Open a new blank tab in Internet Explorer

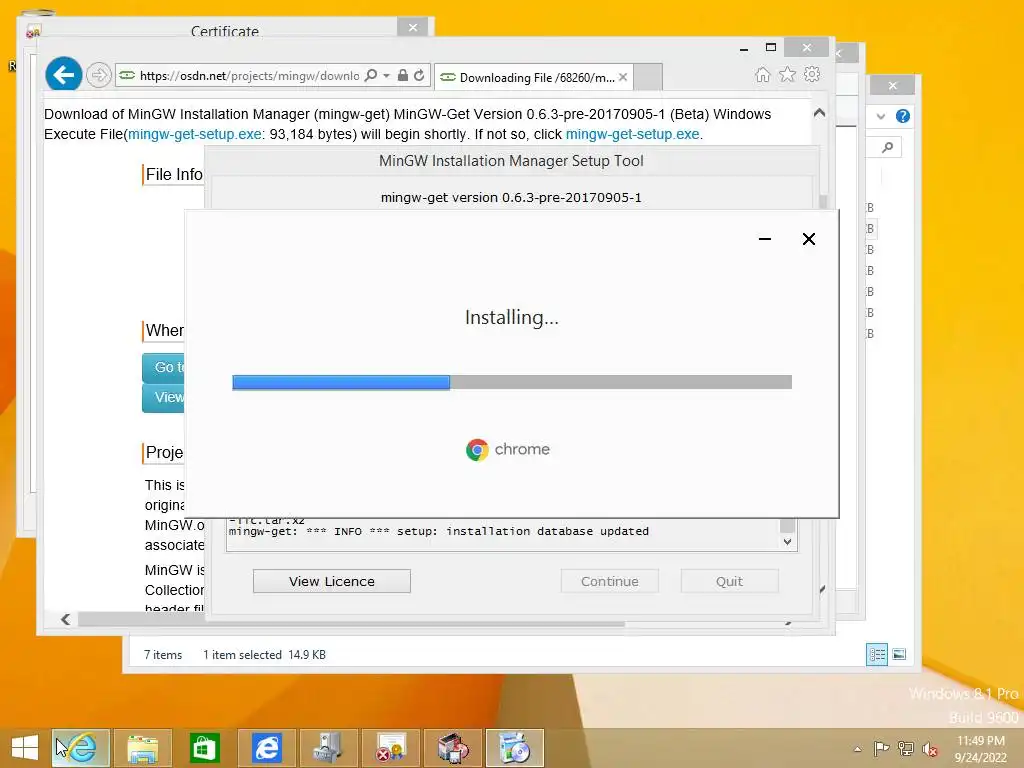648,77
